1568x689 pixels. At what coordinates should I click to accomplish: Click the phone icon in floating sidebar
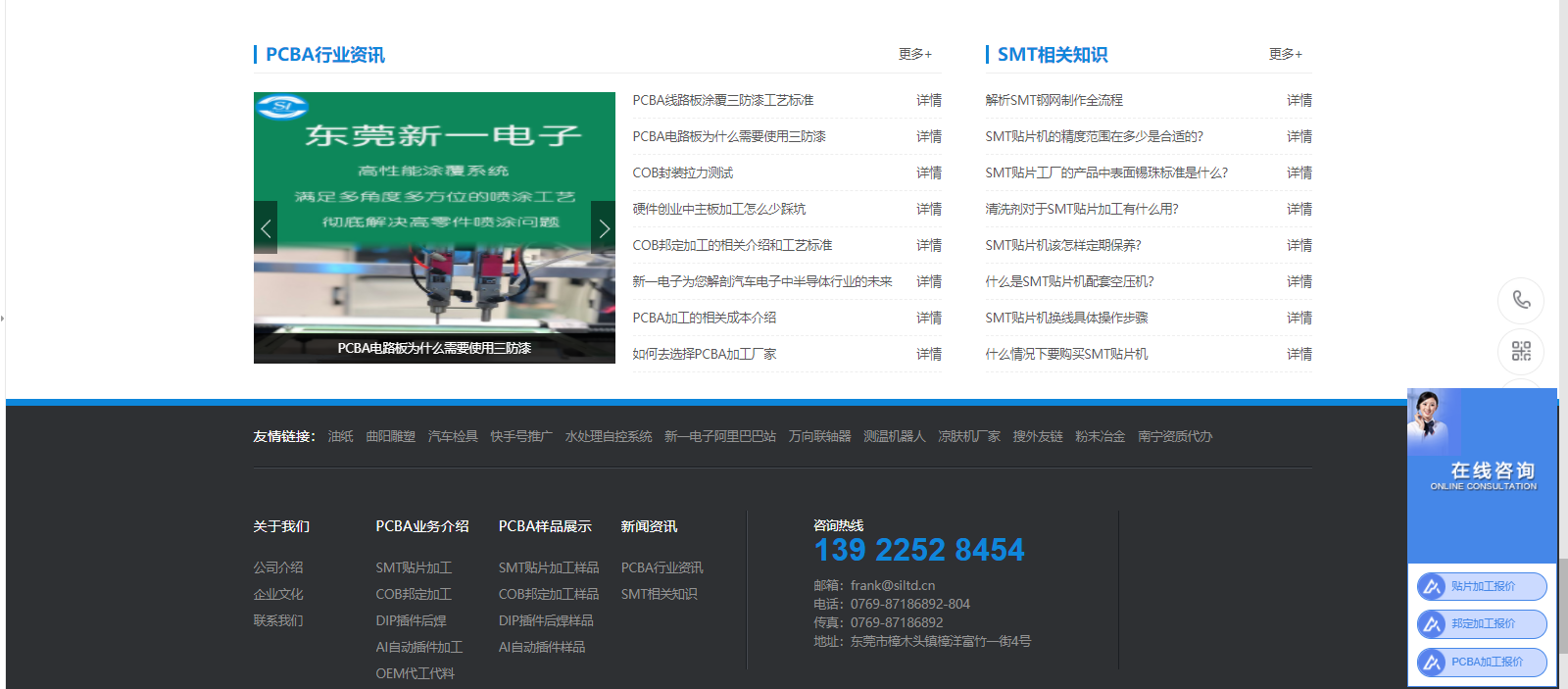click(x=1521, y=300)
